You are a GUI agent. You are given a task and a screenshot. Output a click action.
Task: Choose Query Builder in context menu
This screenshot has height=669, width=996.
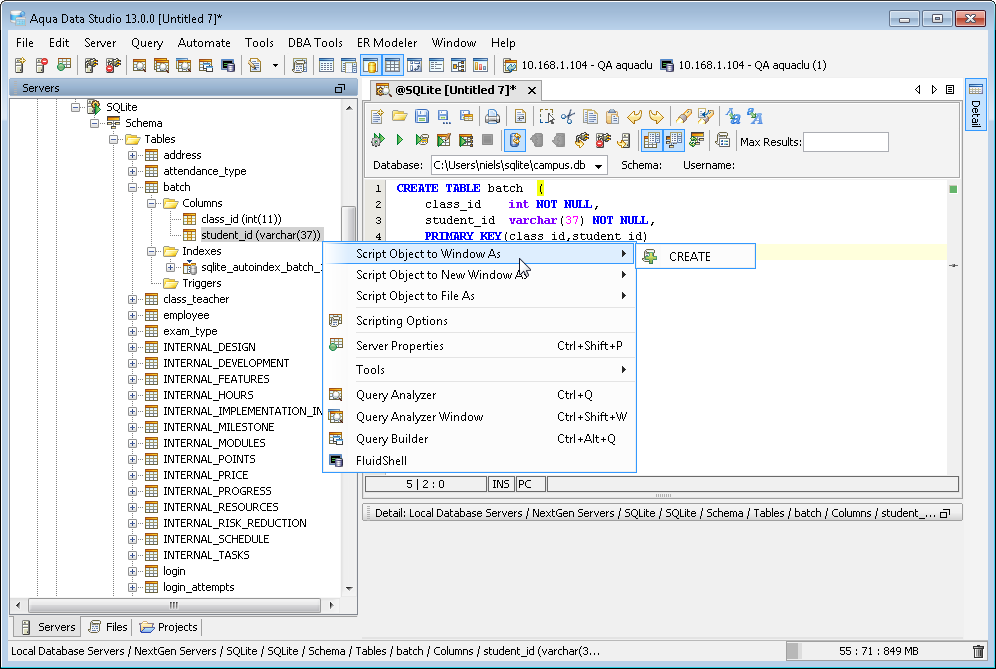pos(480,439)
